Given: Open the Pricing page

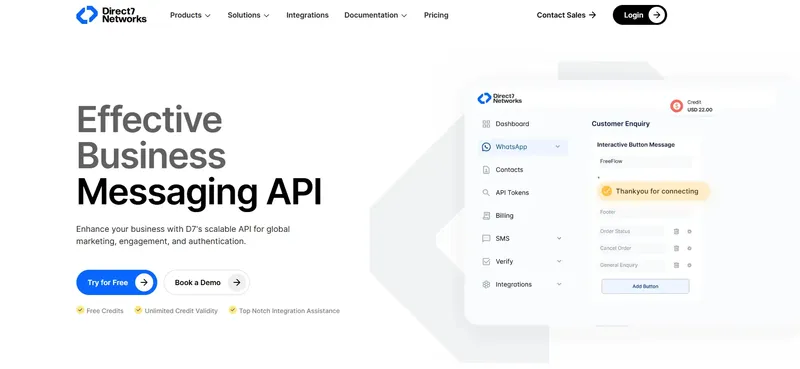Looking at the screenshot, I should pos(436,15).
